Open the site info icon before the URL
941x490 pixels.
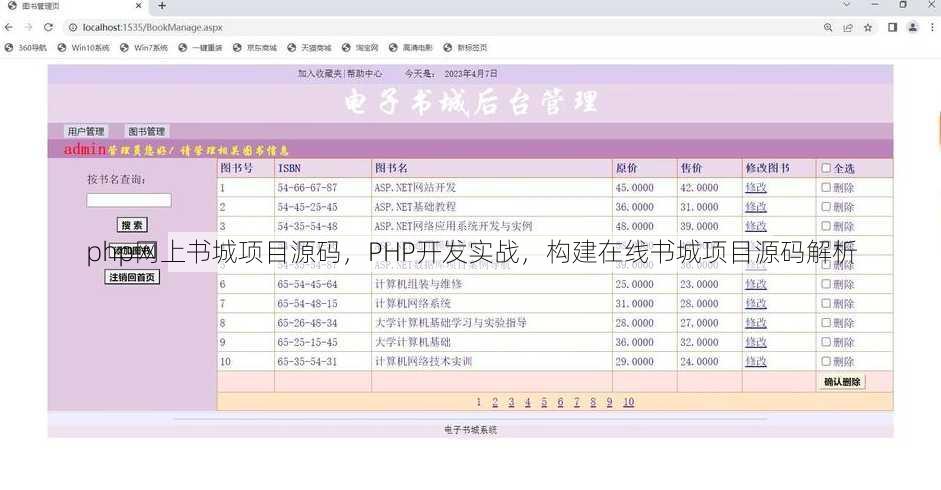tap(73, 27)
